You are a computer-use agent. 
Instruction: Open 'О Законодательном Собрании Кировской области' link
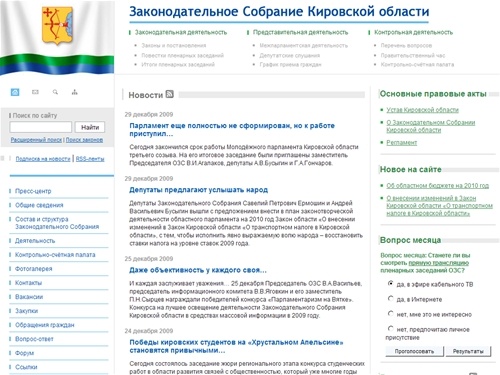point(431,126)
